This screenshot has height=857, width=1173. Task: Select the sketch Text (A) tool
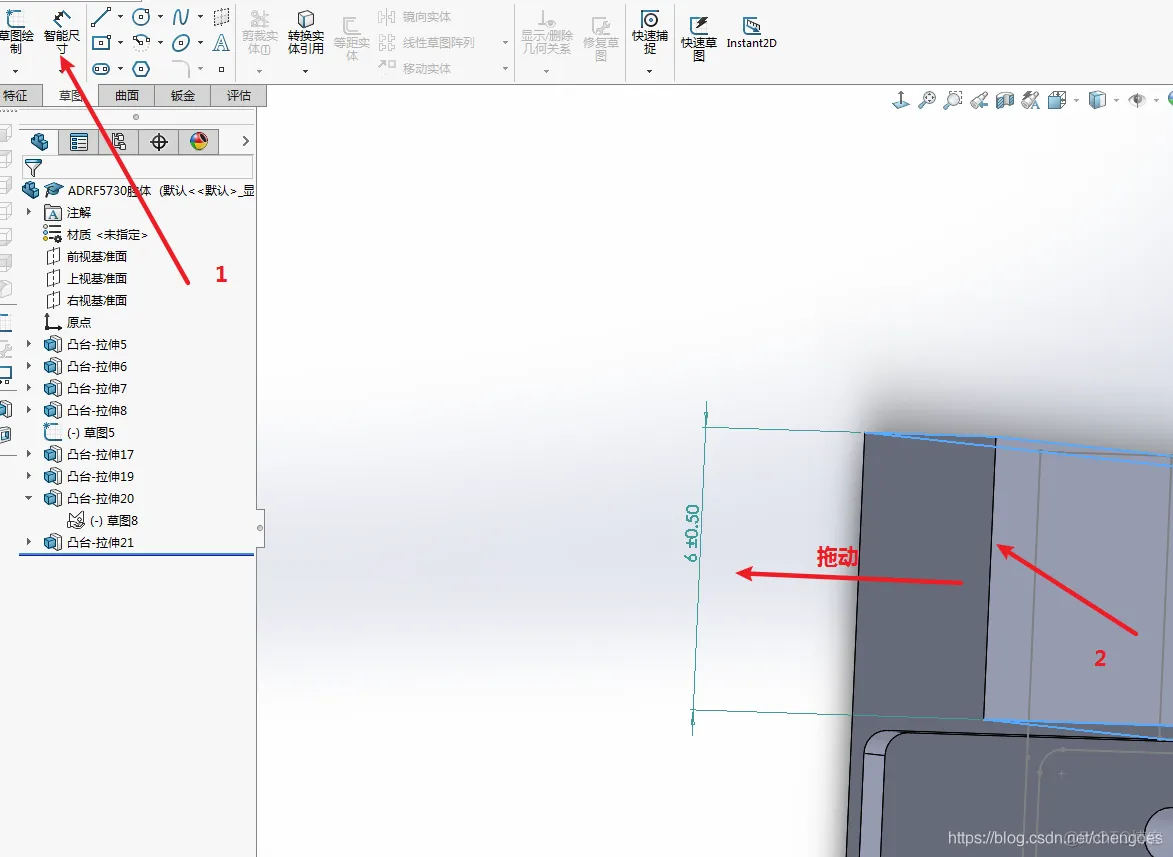221,43
